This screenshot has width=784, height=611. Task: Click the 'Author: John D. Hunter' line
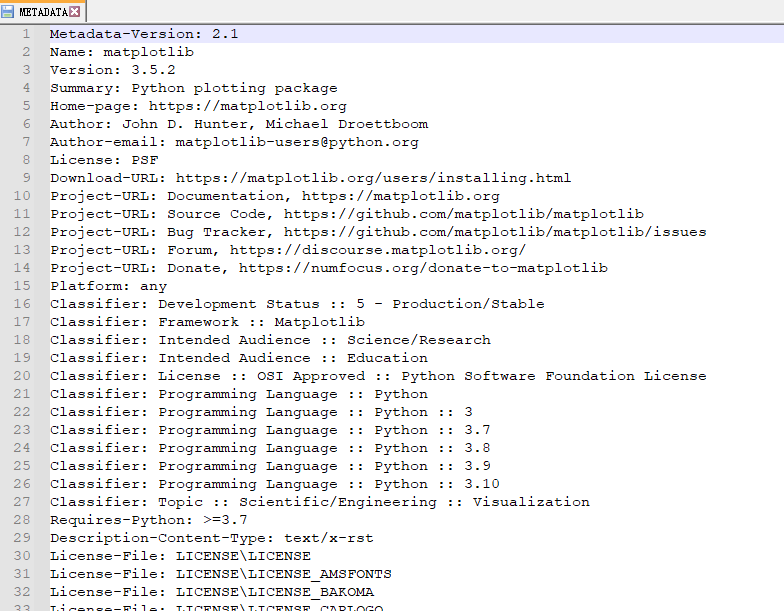pyautogui.click(x=239, y=124)
